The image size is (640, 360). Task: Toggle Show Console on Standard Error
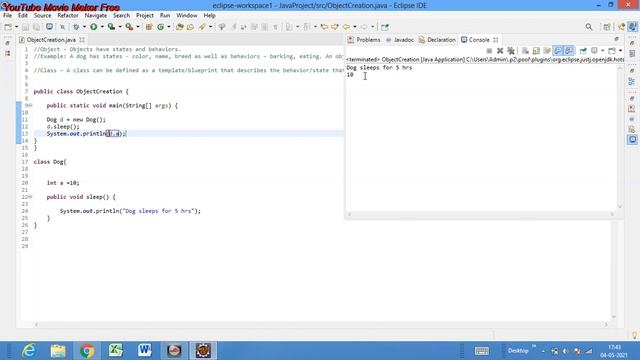tap(569, 51)
